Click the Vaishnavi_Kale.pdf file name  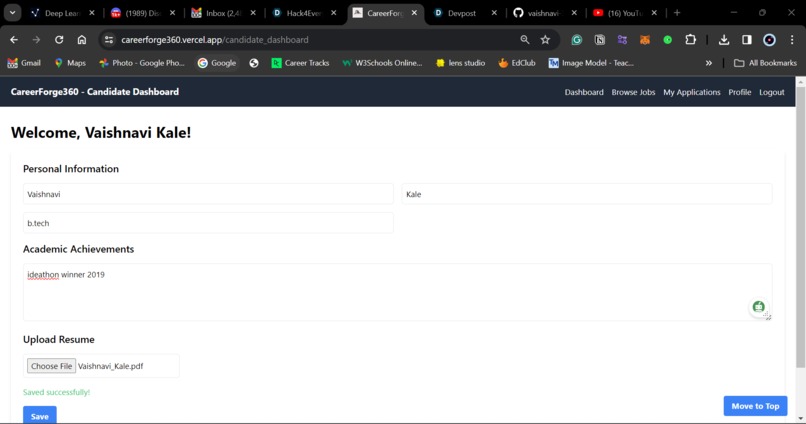click(111, 366)
